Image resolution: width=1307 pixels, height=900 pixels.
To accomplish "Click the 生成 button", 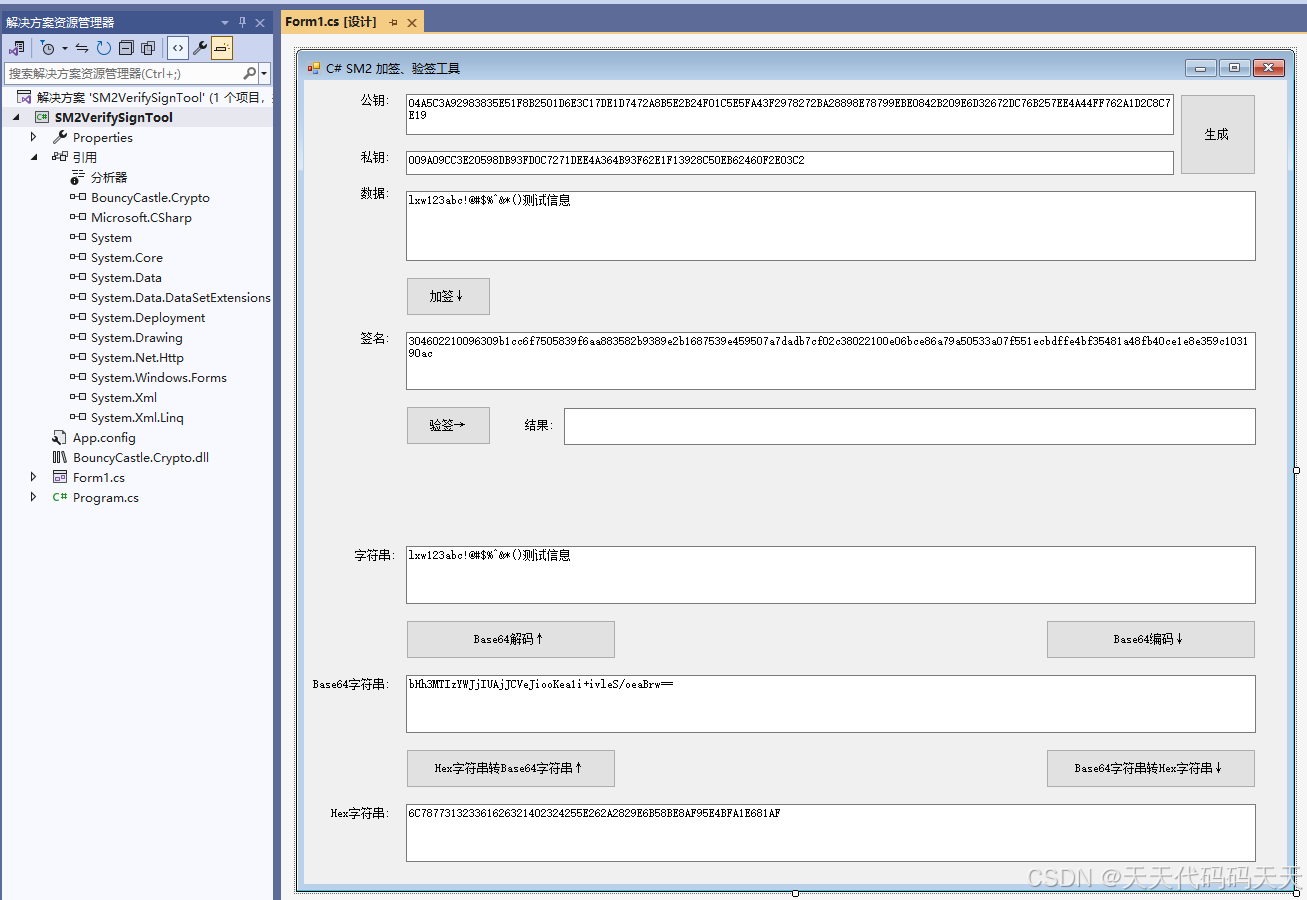I will point(1217,134).
